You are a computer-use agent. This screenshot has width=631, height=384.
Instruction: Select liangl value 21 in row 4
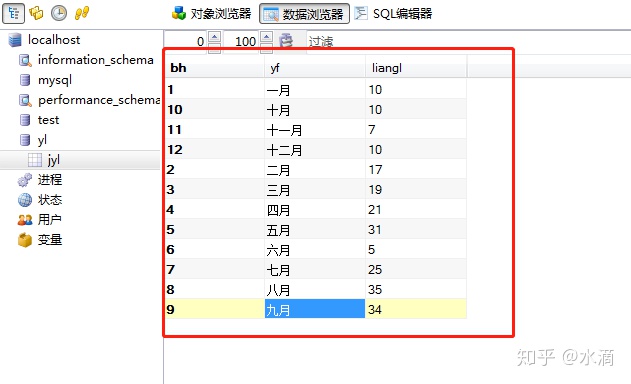(417, 210)
